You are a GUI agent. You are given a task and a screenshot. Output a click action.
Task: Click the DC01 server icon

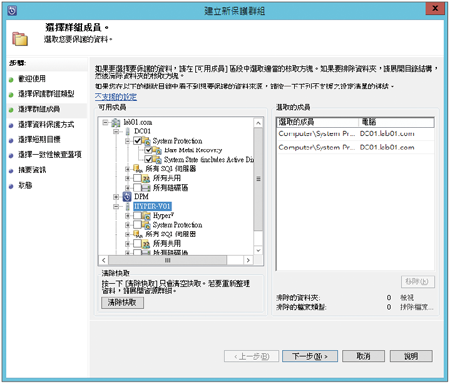[127, 131]
